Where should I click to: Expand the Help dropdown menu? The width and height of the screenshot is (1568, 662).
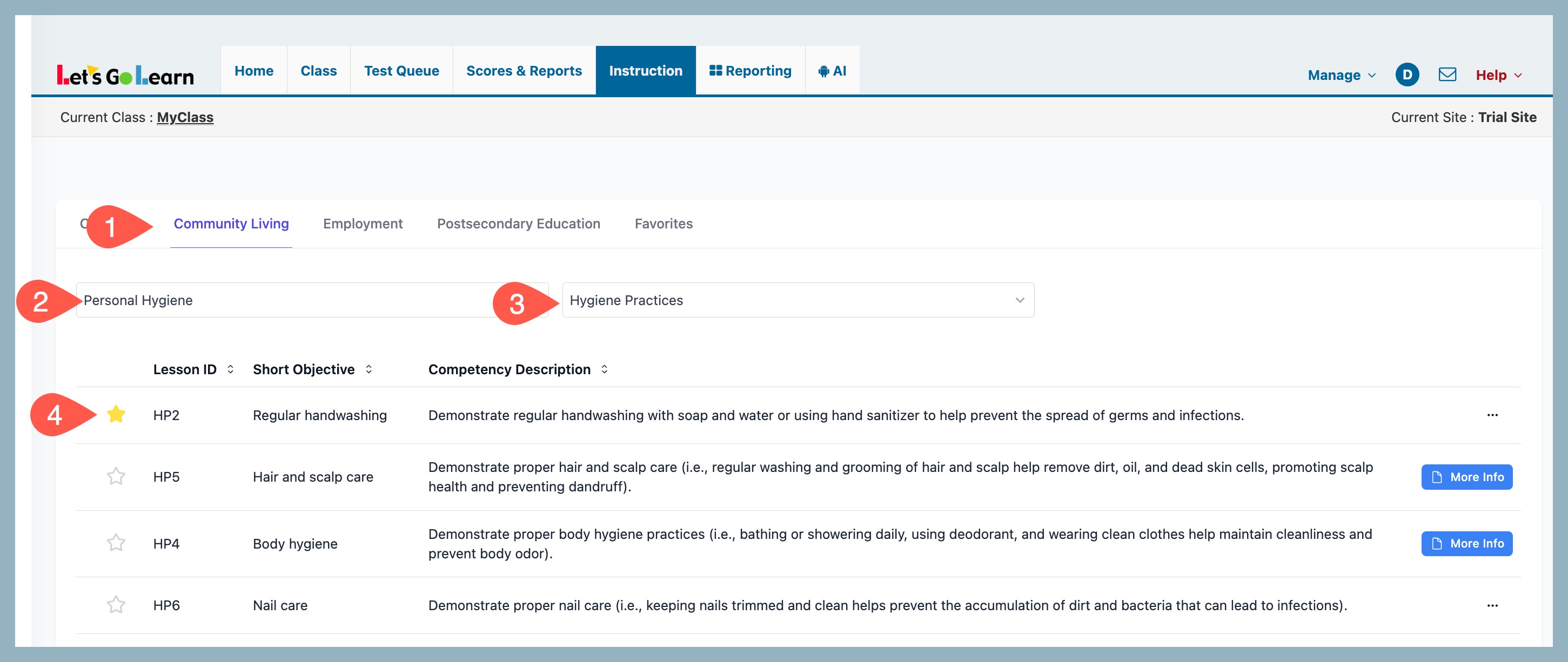click(1498, 76)
